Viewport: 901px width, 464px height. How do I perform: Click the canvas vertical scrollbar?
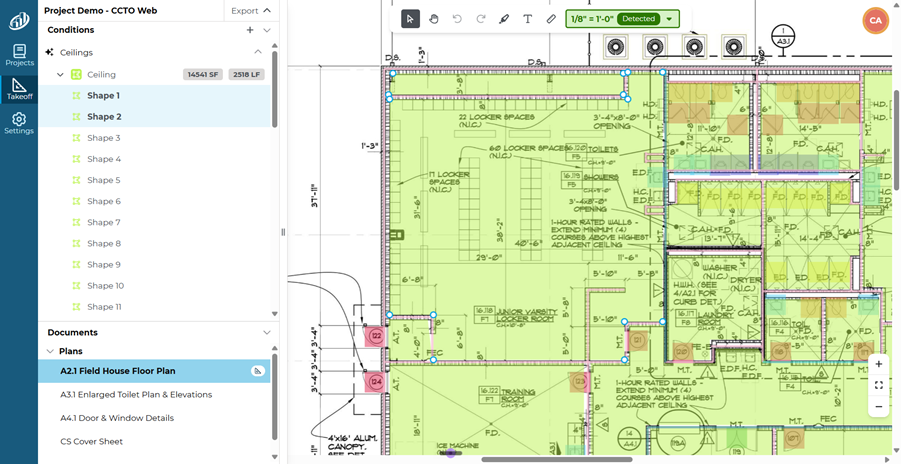coord(897,141)
